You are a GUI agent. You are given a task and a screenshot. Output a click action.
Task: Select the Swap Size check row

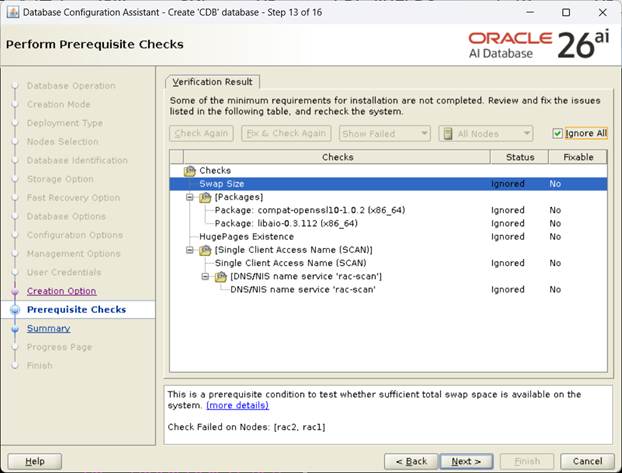tap(388, 184)
